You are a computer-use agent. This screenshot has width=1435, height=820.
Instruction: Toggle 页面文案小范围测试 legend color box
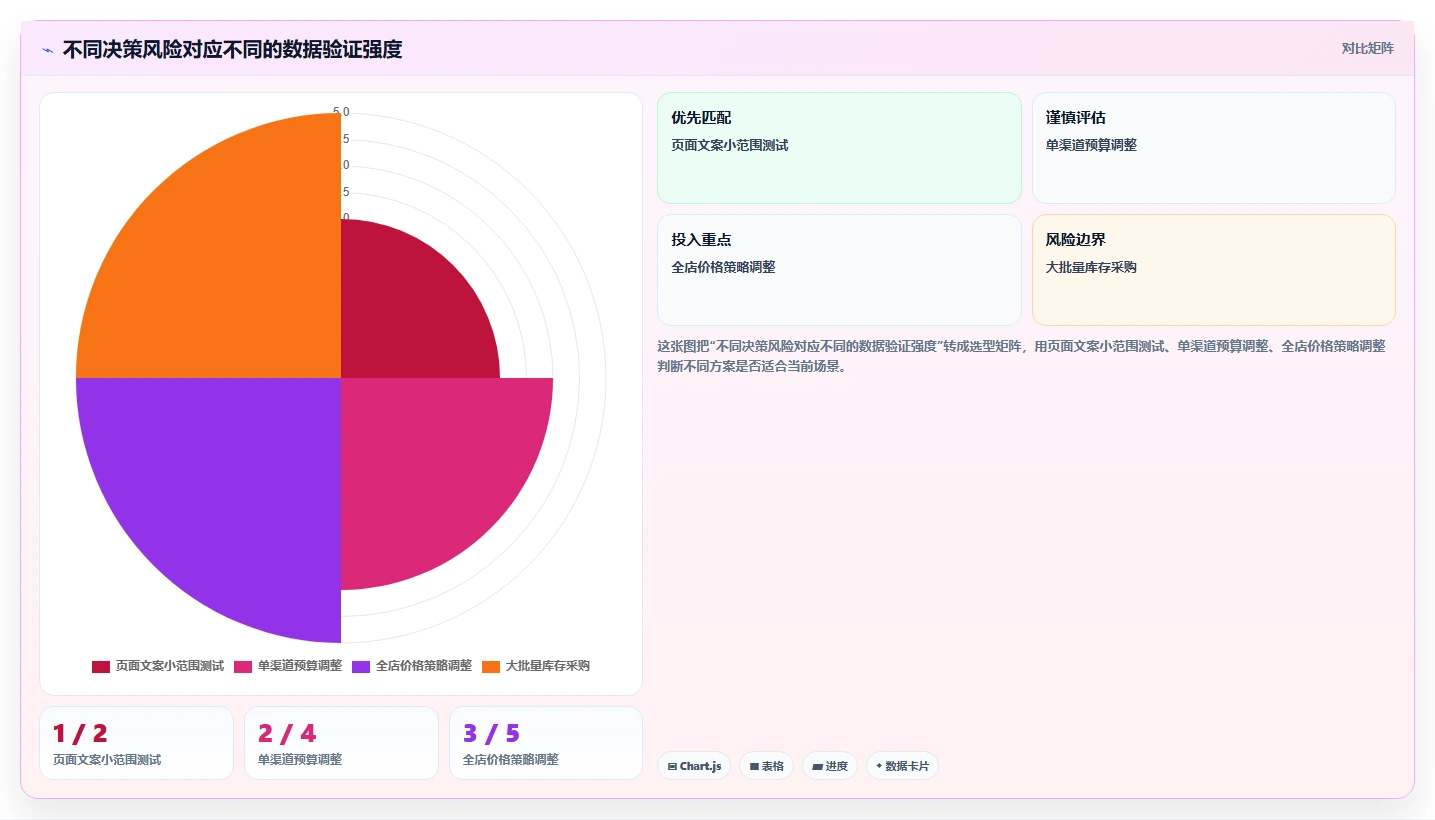[x=101, y=667]
